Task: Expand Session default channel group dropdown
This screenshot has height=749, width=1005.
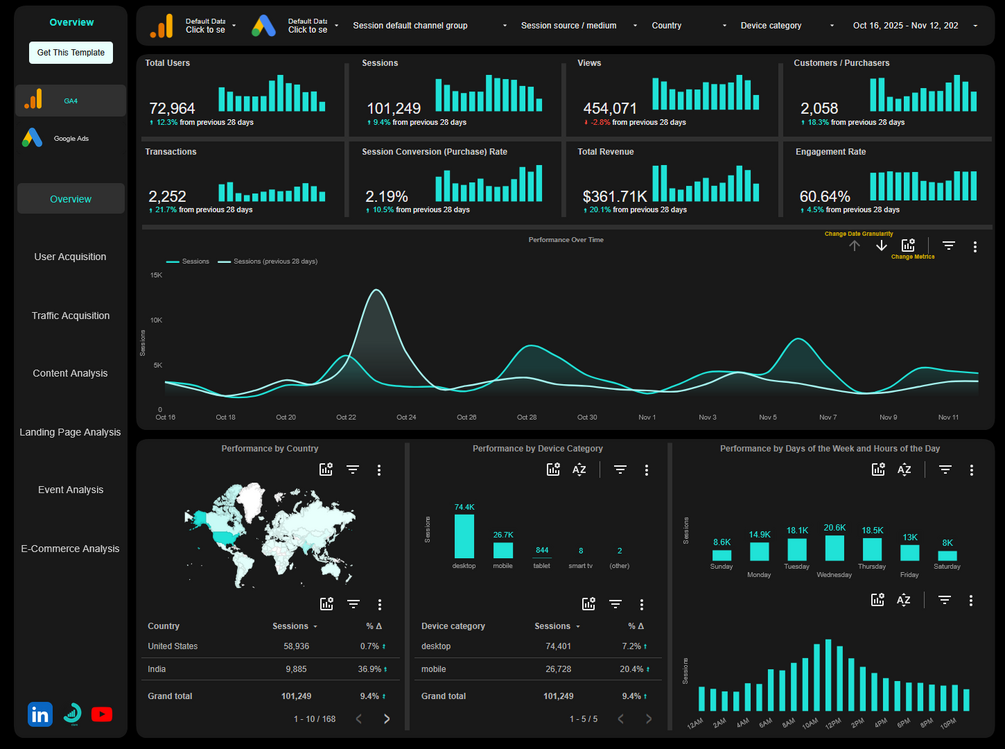Action: click(x=430, y=26)
